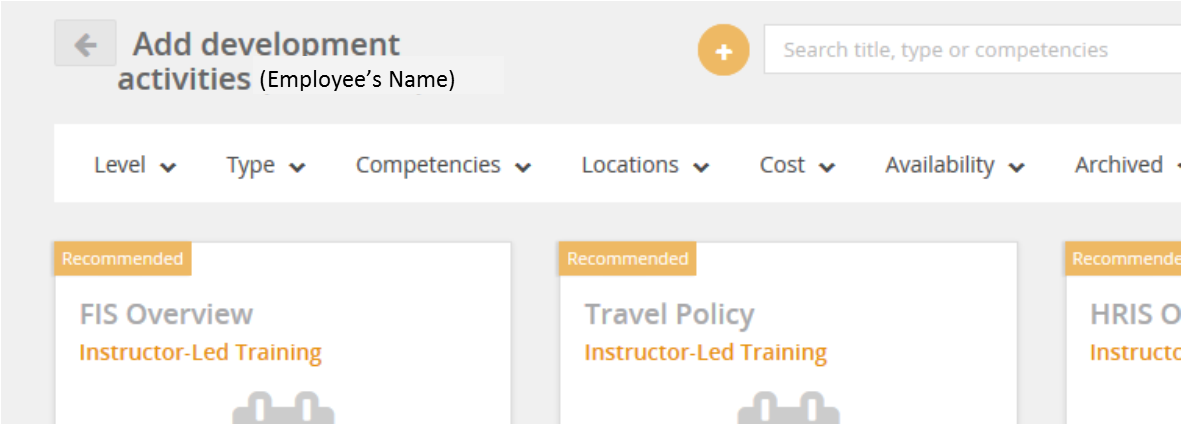Click the back arrow button

(85, 43)
